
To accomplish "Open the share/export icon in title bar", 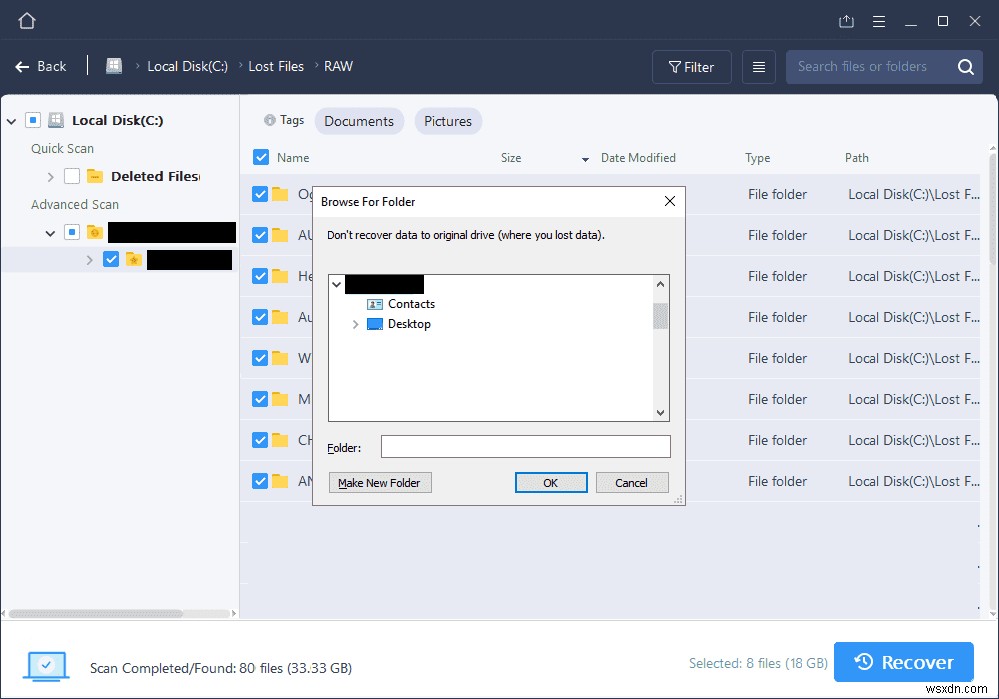I will tap(846, 22).
